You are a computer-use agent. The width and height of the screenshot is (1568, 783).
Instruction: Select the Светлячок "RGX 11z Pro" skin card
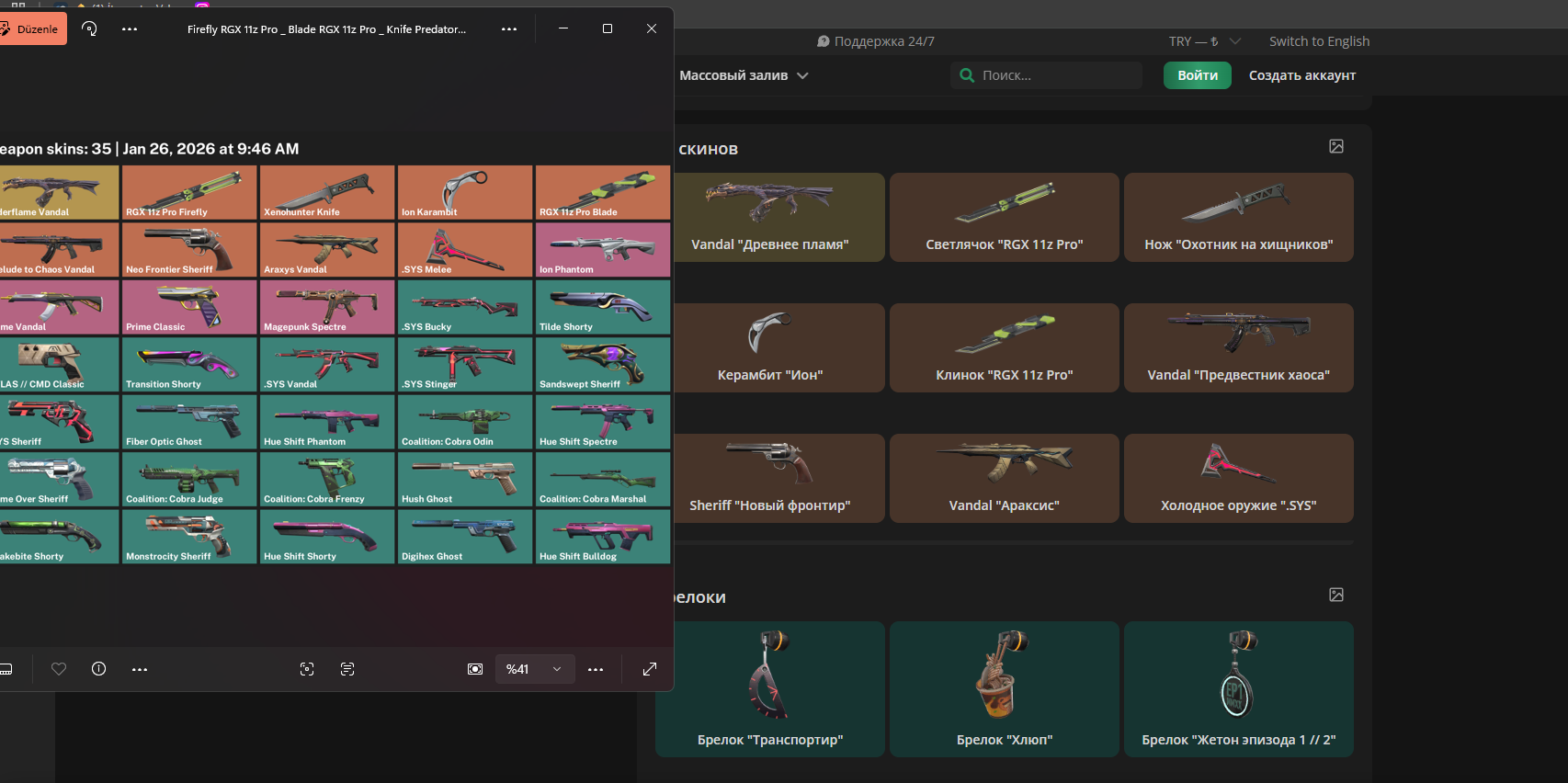[x=1005, y=217]
